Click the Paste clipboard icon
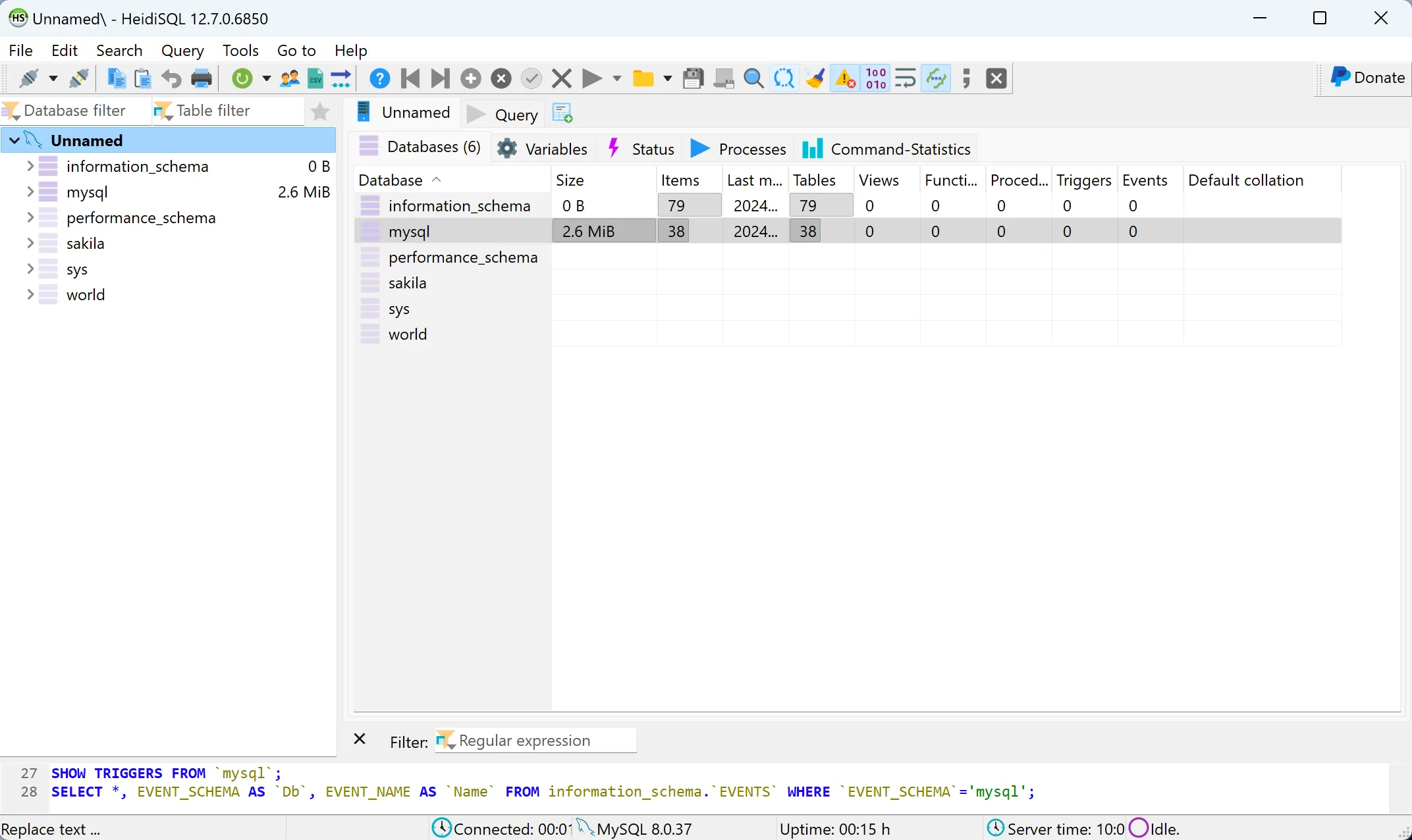The width and height of the screenshot is (1412, 840). (143, 78)
